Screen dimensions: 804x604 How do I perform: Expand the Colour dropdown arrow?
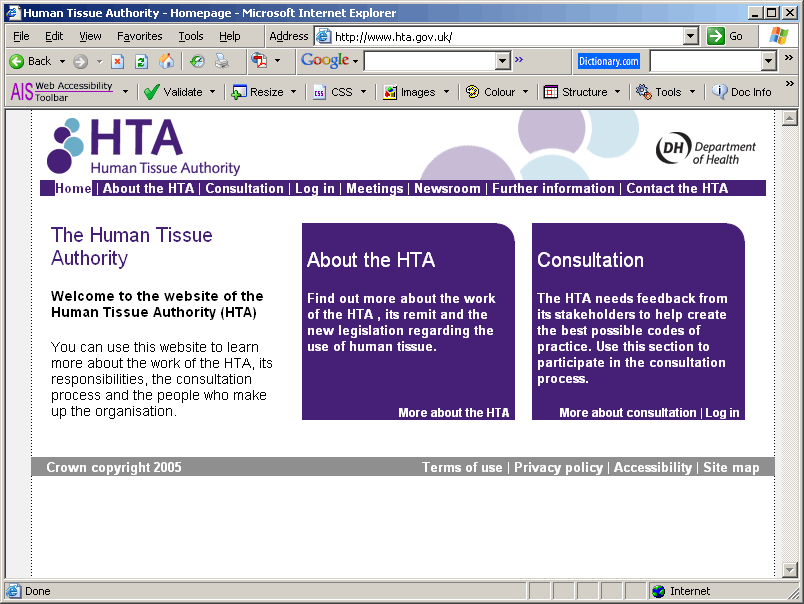coord(525,92)
